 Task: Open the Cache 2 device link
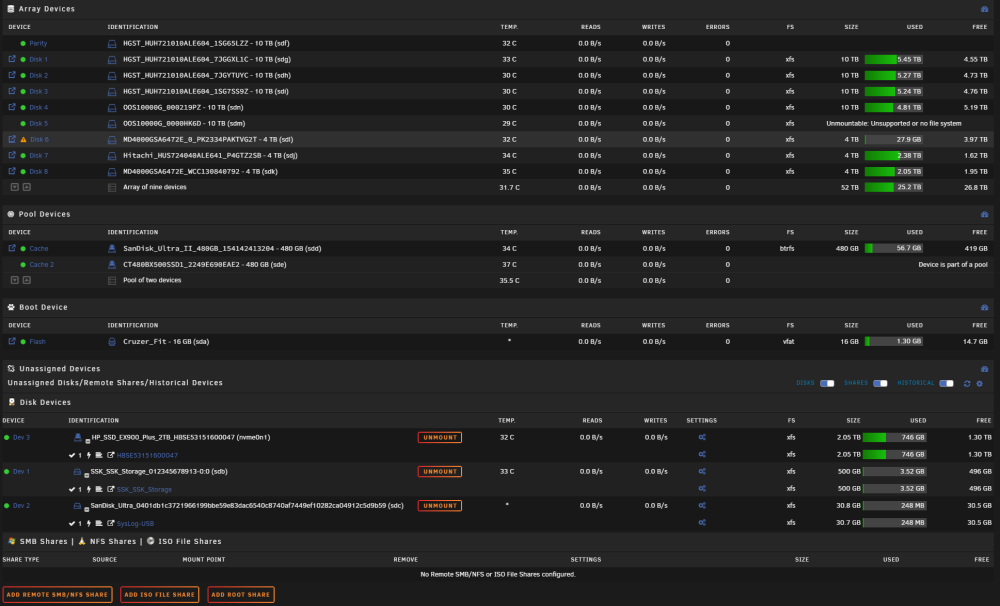(41, 264)
